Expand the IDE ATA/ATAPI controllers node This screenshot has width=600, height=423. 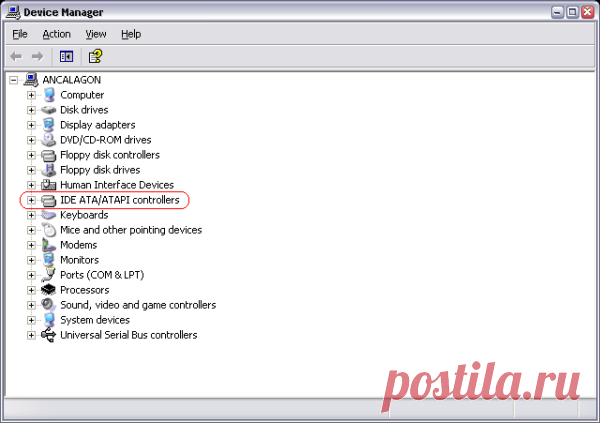tap(31, 200)
